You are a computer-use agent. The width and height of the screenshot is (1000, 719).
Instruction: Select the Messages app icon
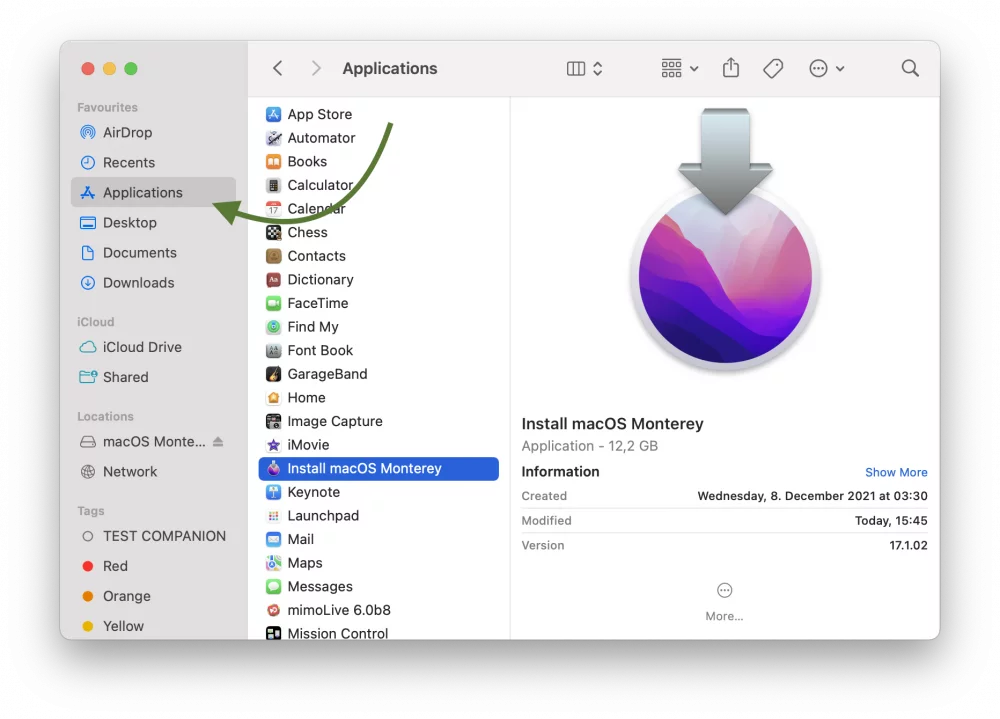[x=274, y=586]
